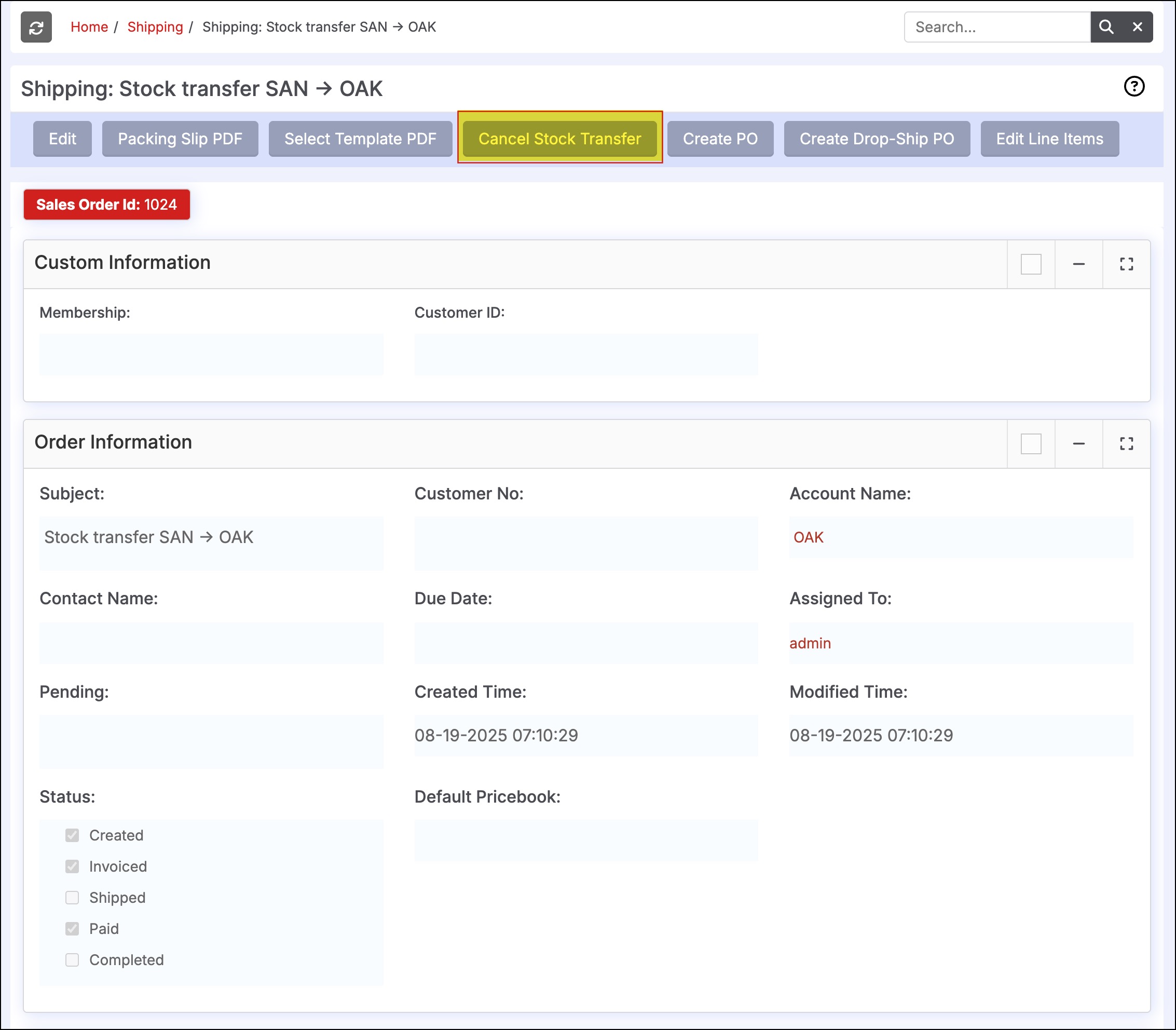Click the Default Pricebook field
Viewport: 1176px width, 1030px height.
coord(586,840)
